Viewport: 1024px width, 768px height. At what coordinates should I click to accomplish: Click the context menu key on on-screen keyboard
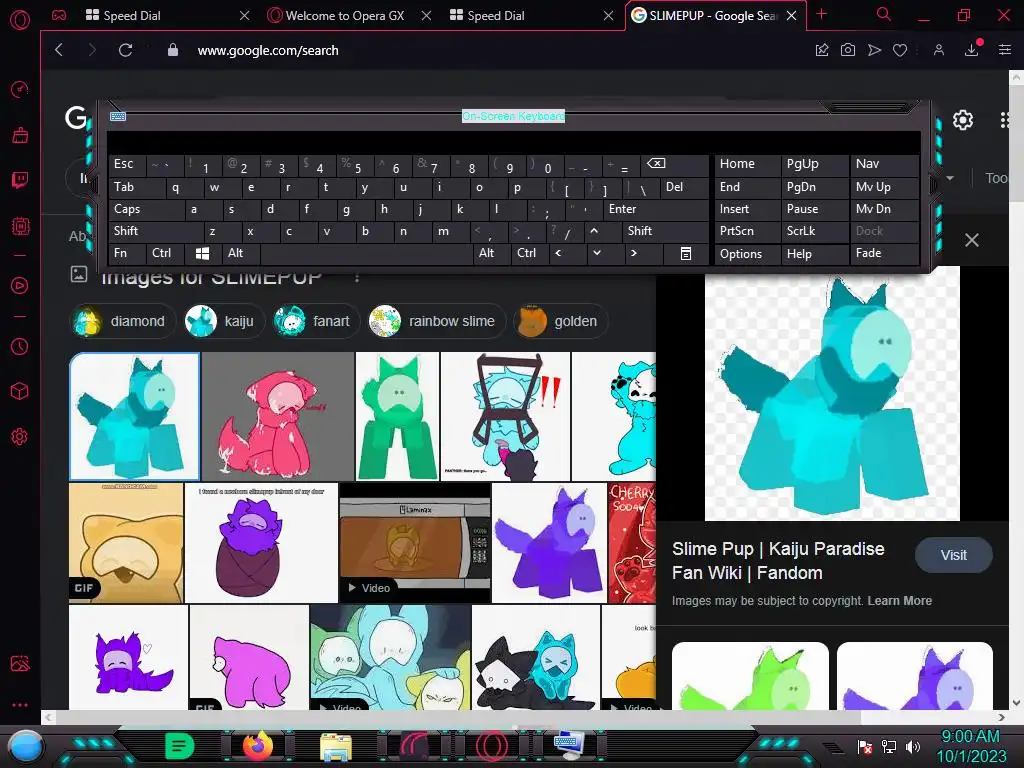click(x=685, y=253)
